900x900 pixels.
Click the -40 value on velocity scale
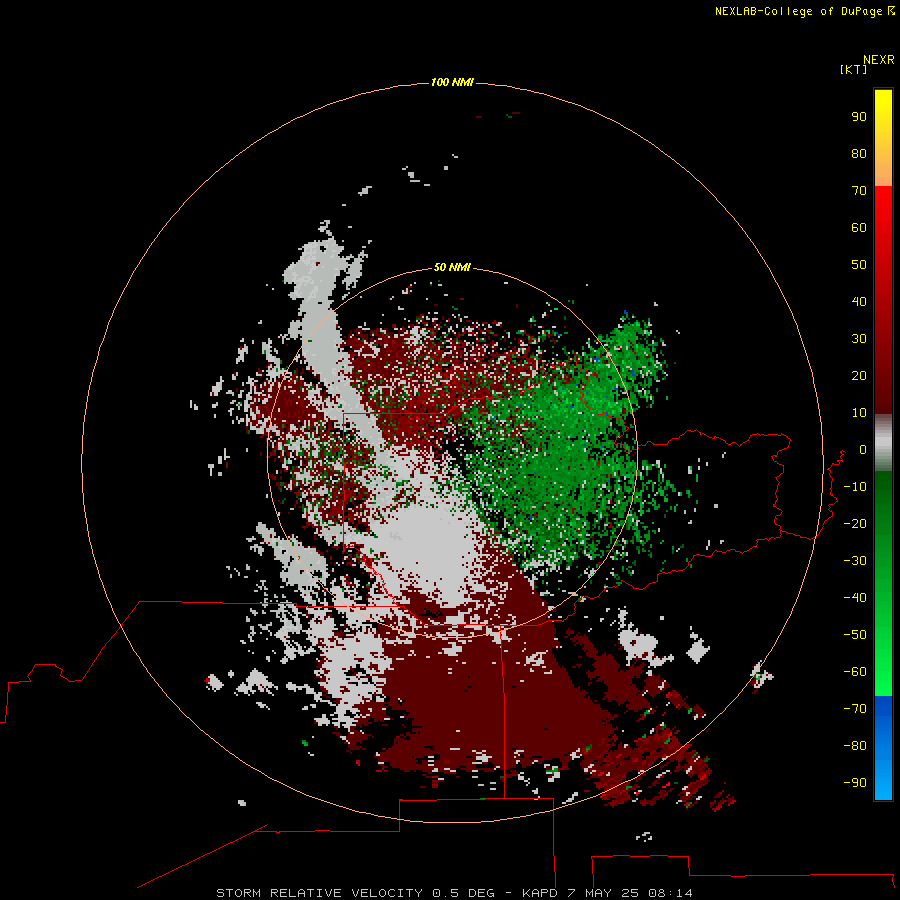pos(855,598)
